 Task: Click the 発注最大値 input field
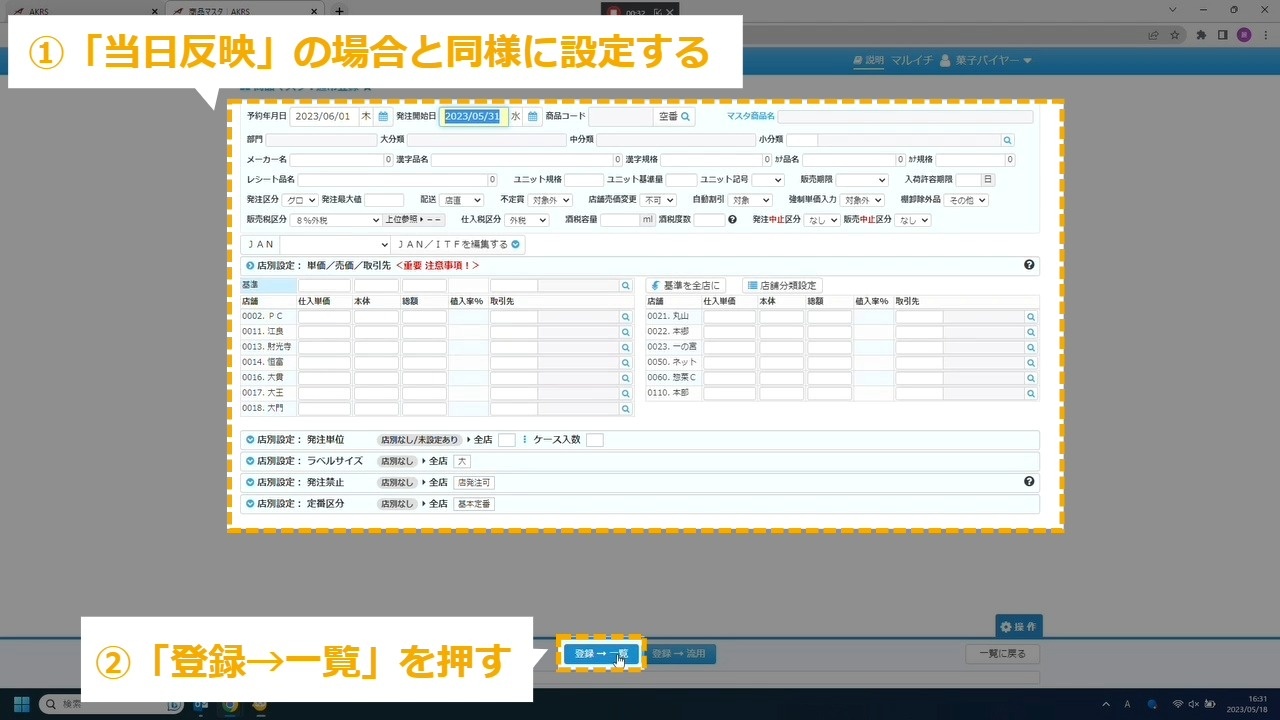click(x=384, y=200)
